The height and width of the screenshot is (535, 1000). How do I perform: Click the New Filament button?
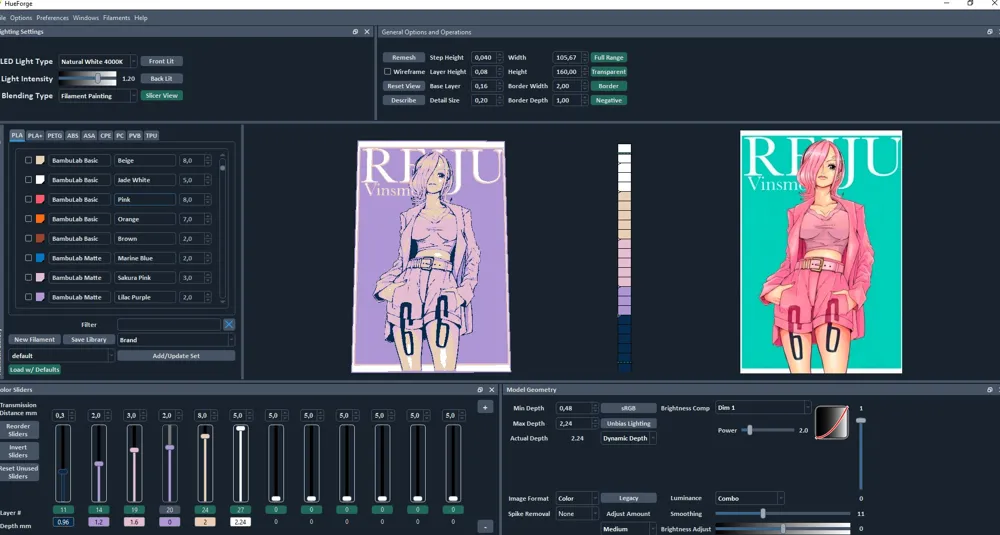[35, 340]
